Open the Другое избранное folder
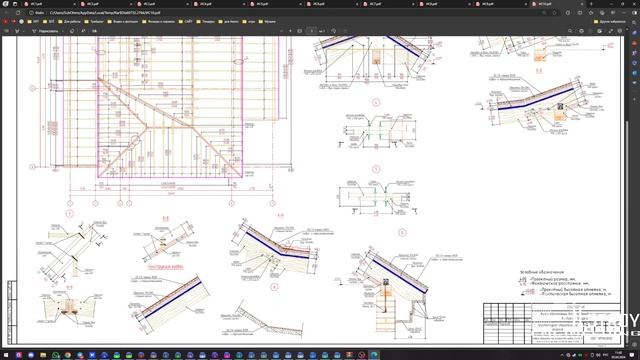Image resolution: width=640 pixels, height=360 pixels. (610, 21)
